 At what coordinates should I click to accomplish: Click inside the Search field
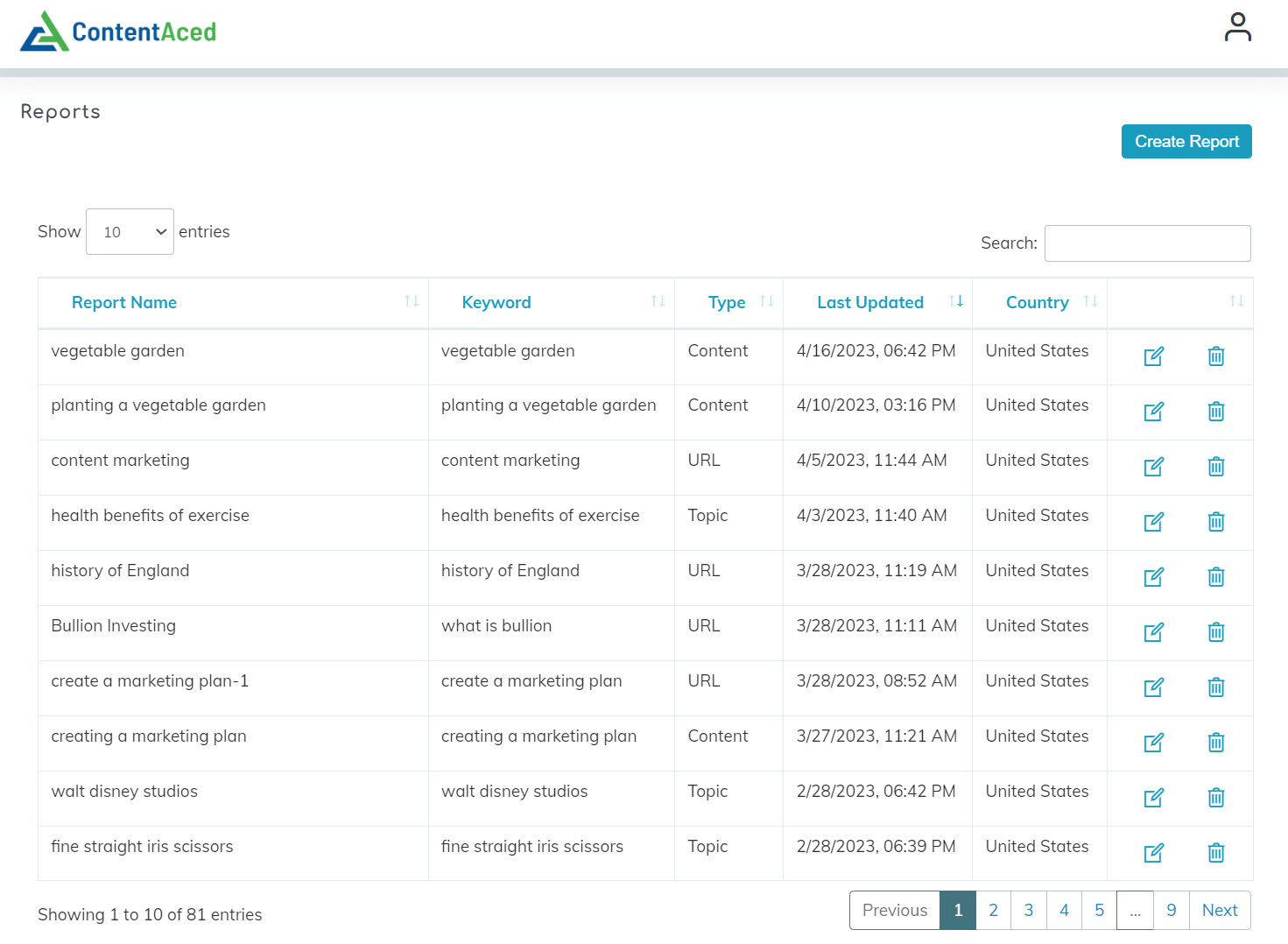[x=1147, y=243]
